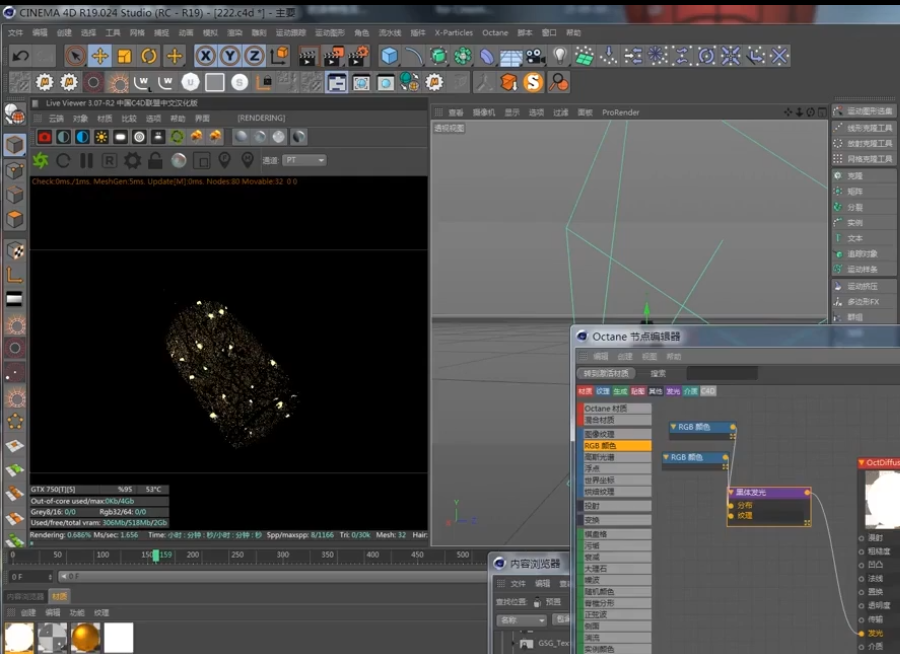Open the spline pen tool icon
The image size is (900, 654).
pyautogui.click(x=414, y=56)
